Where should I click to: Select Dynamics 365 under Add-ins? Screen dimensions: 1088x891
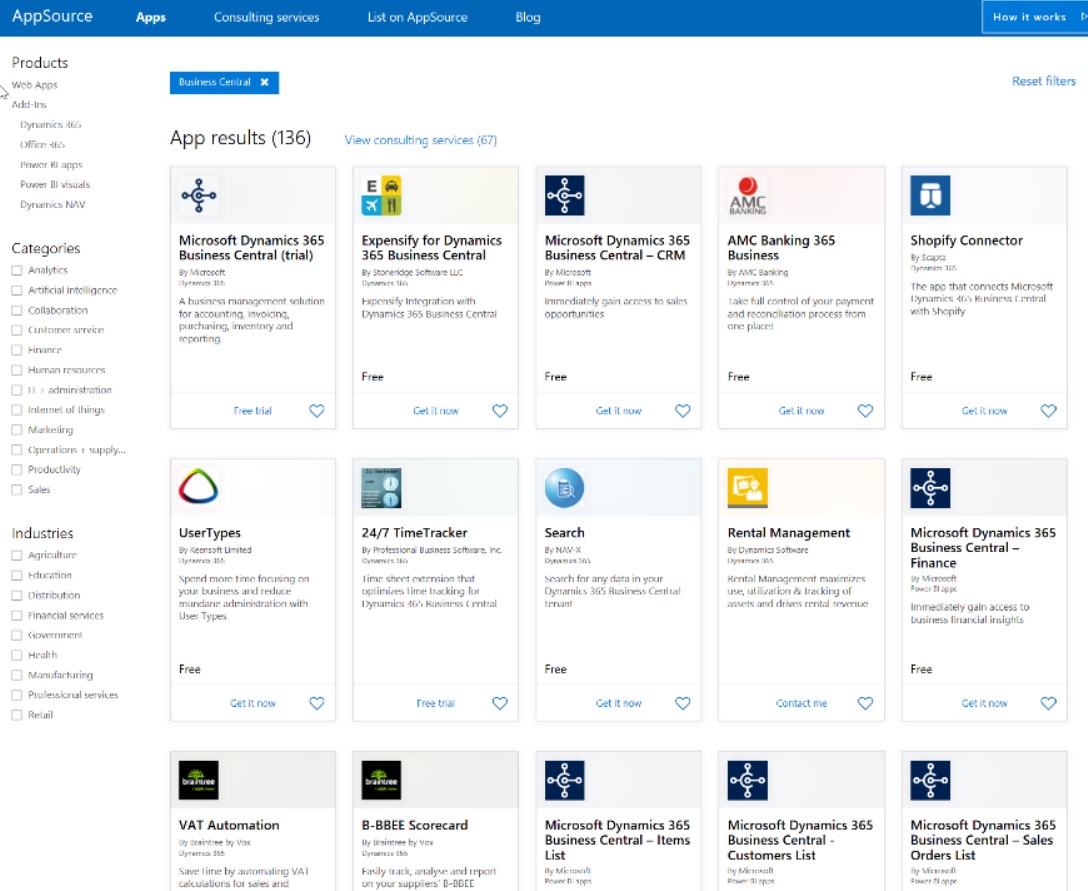[51, 125]
